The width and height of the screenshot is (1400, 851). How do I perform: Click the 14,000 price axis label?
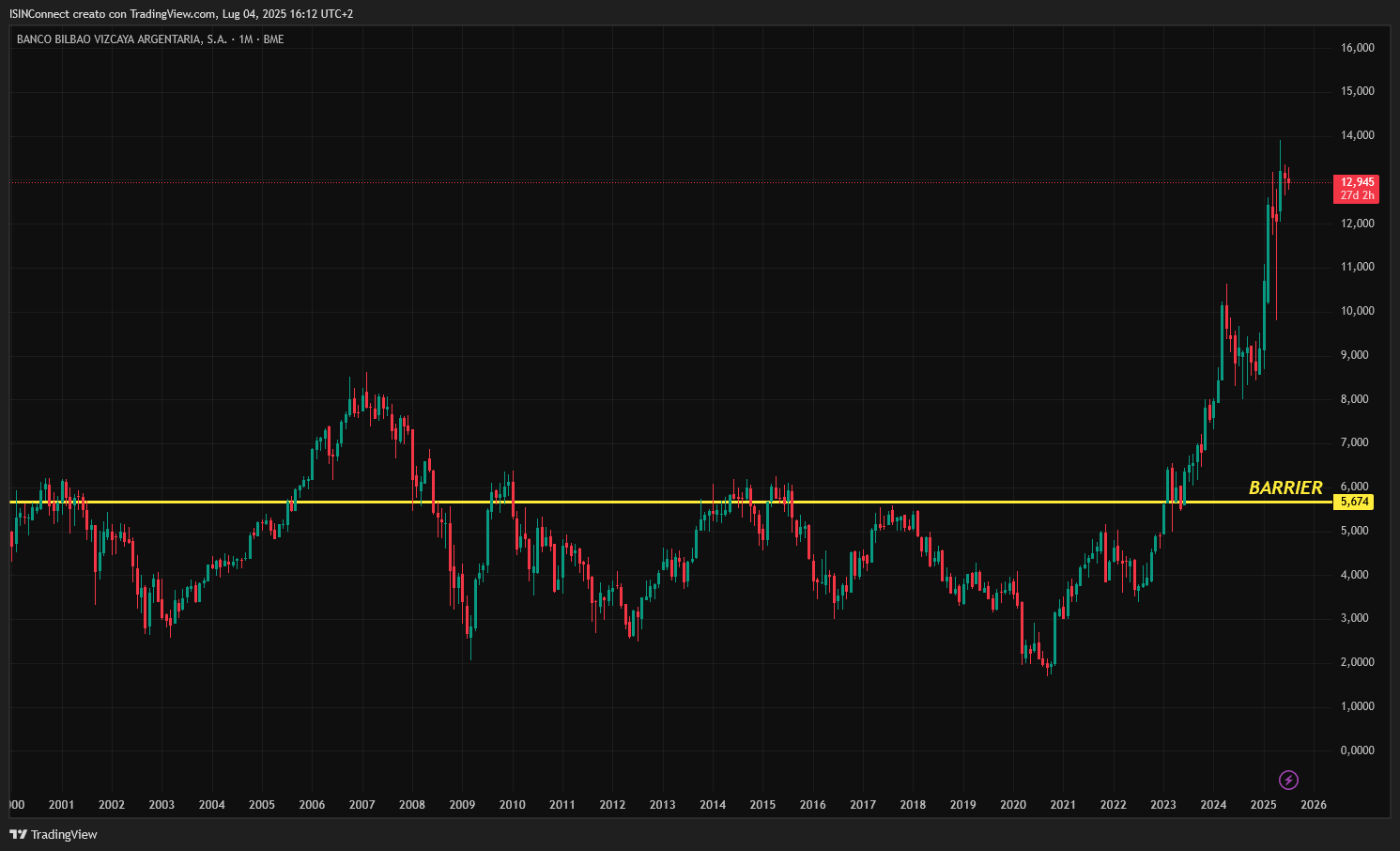[1358, 135]
